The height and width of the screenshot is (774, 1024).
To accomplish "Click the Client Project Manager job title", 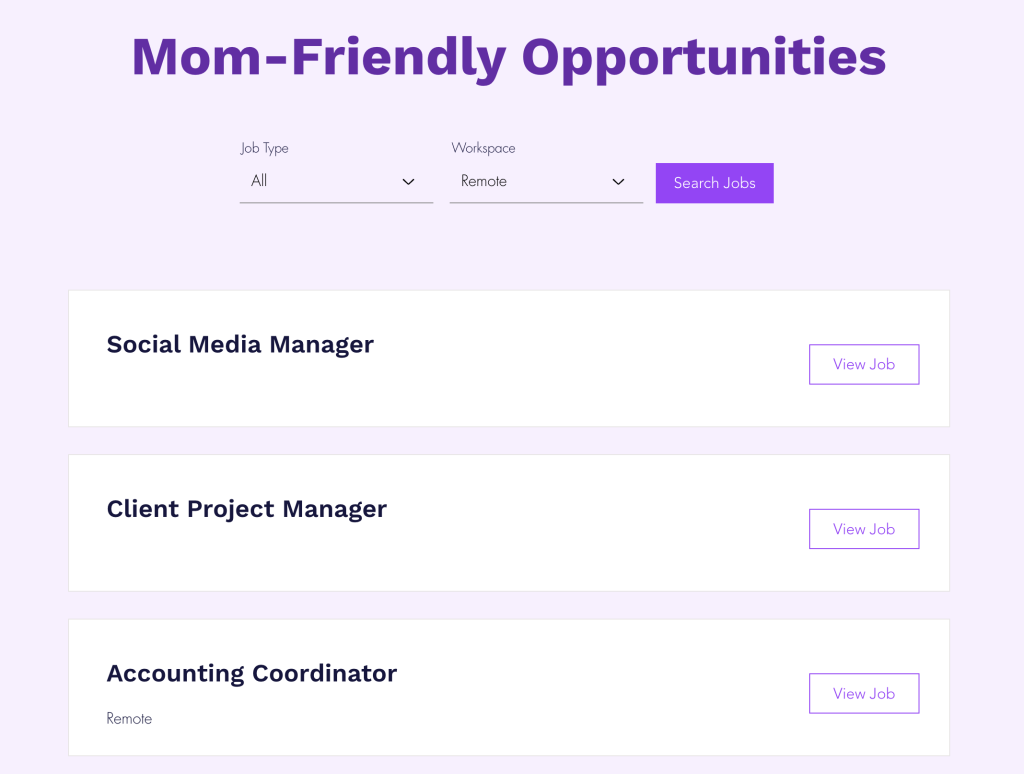I will (246, 509).
